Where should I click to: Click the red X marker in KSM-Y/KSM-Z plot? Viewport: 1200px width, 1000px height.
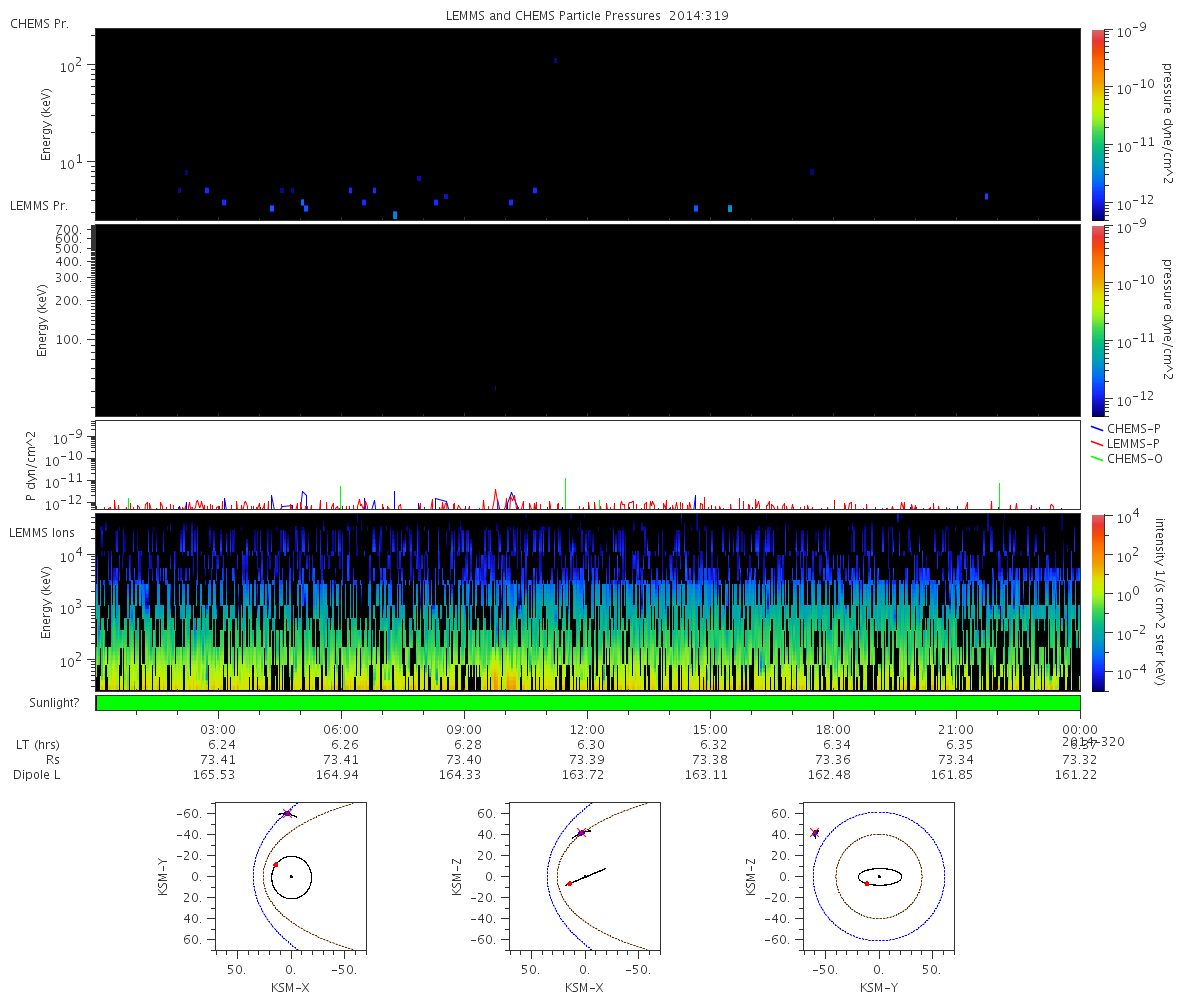814,832
